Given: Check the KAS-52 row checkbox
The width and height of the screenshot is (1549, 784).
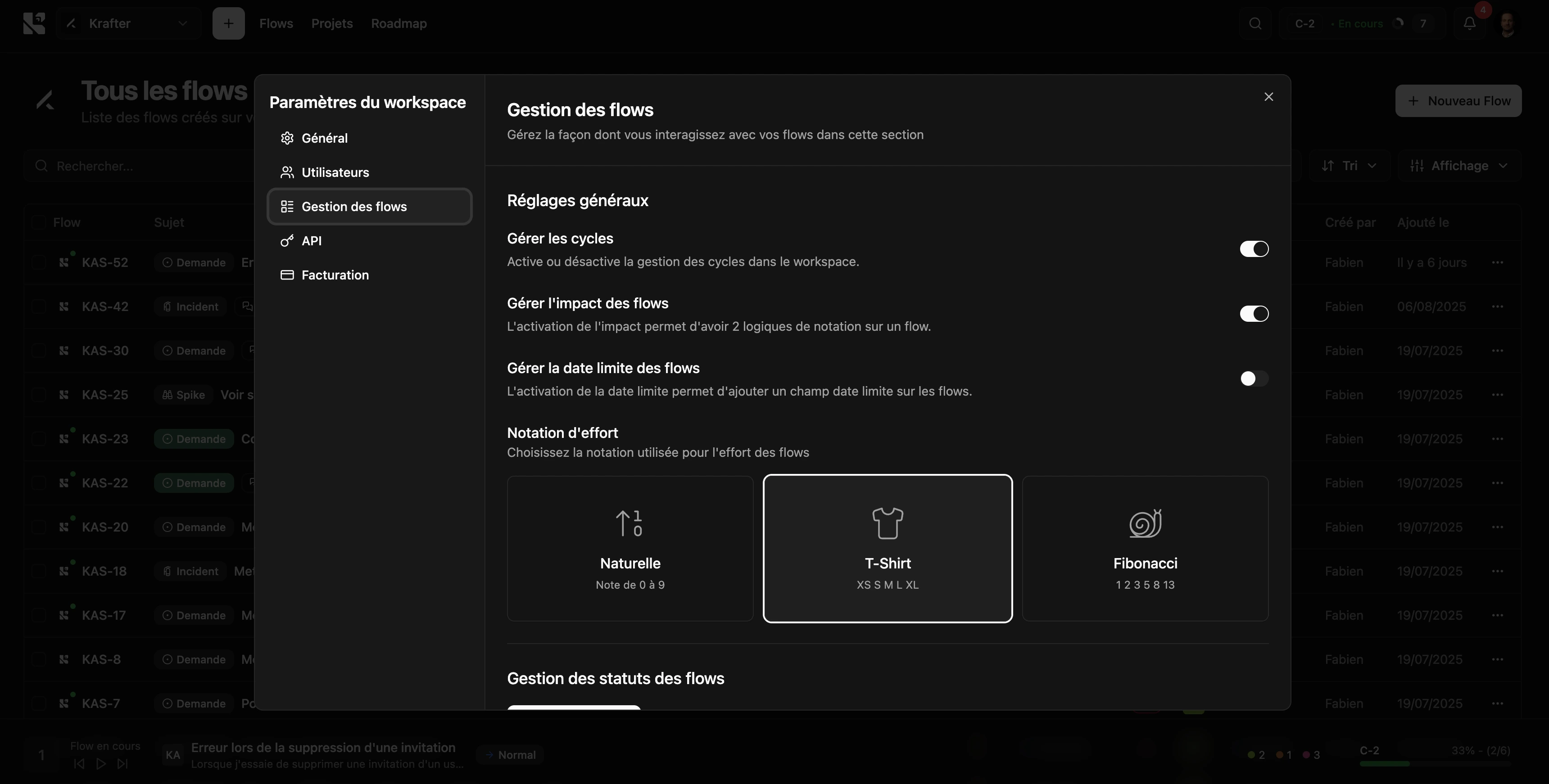Looking at the screenshot, I should tap(39, 263).
